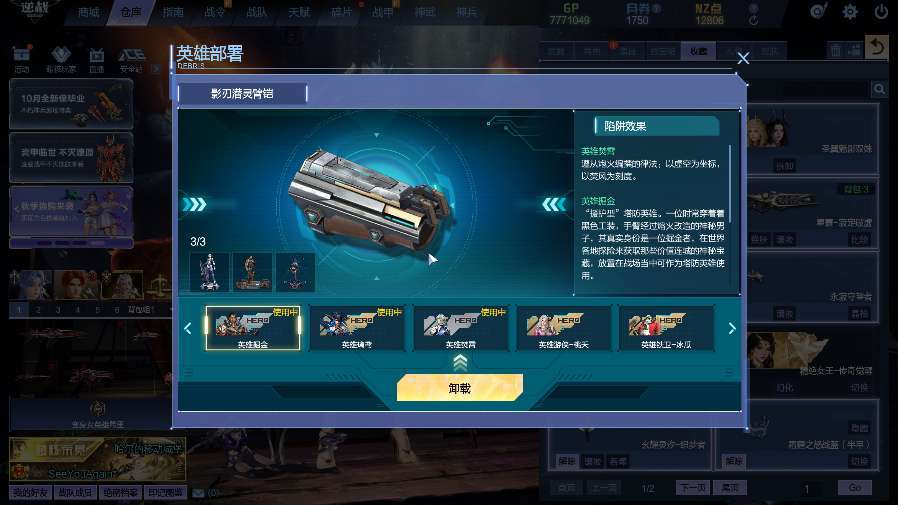The width and height of the screenshot is (898, 505).
Task: Close the 英雄部署 dialog with the X
Action: pyautogui.click(x=743, y=58)
